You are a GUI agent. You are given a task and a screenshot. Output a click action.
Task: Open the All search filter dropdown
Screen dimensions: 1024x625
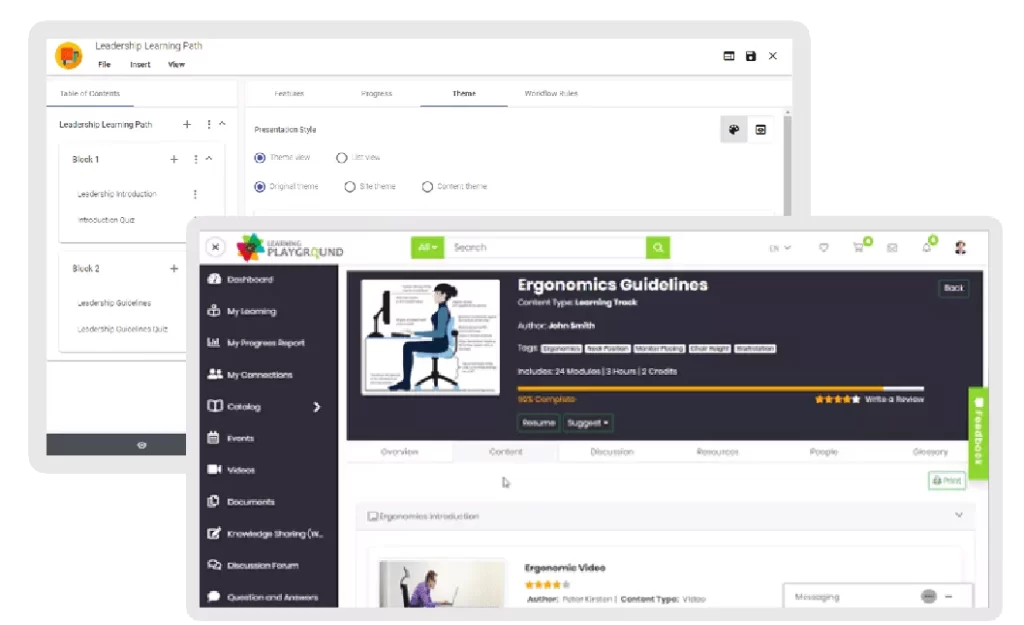tap(427, 248)
